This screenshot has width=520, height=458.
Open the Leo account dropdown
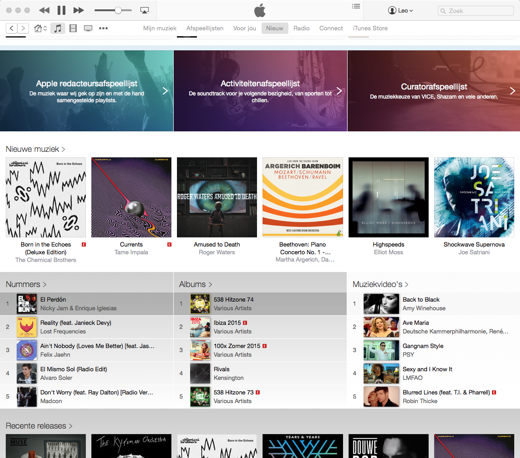(x=400, y=11)
